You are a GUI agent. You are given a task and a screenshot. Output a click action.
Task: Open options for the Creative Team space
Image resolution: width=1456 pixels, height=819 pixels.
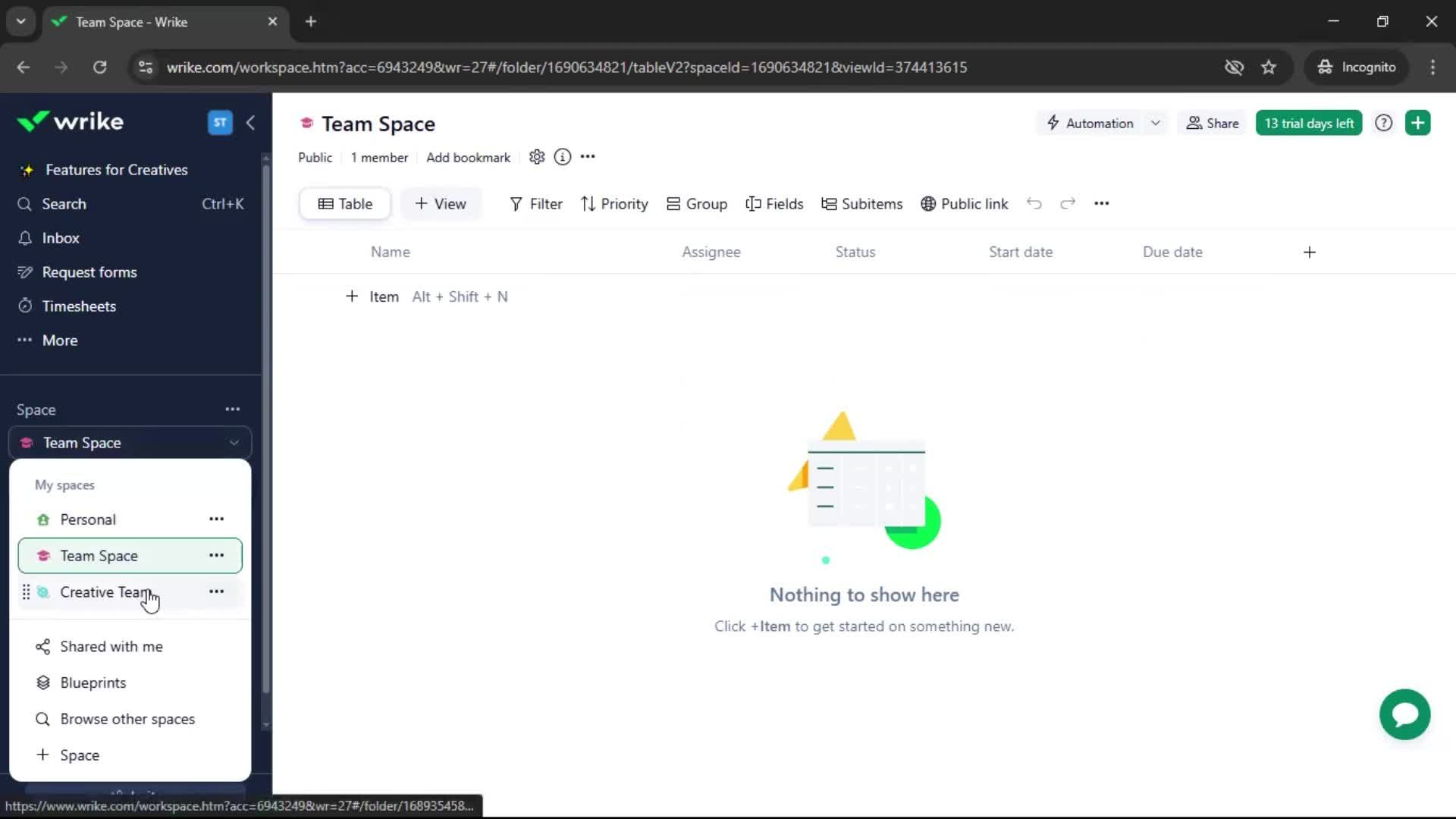pyautogui.click(x=216, y=592)
